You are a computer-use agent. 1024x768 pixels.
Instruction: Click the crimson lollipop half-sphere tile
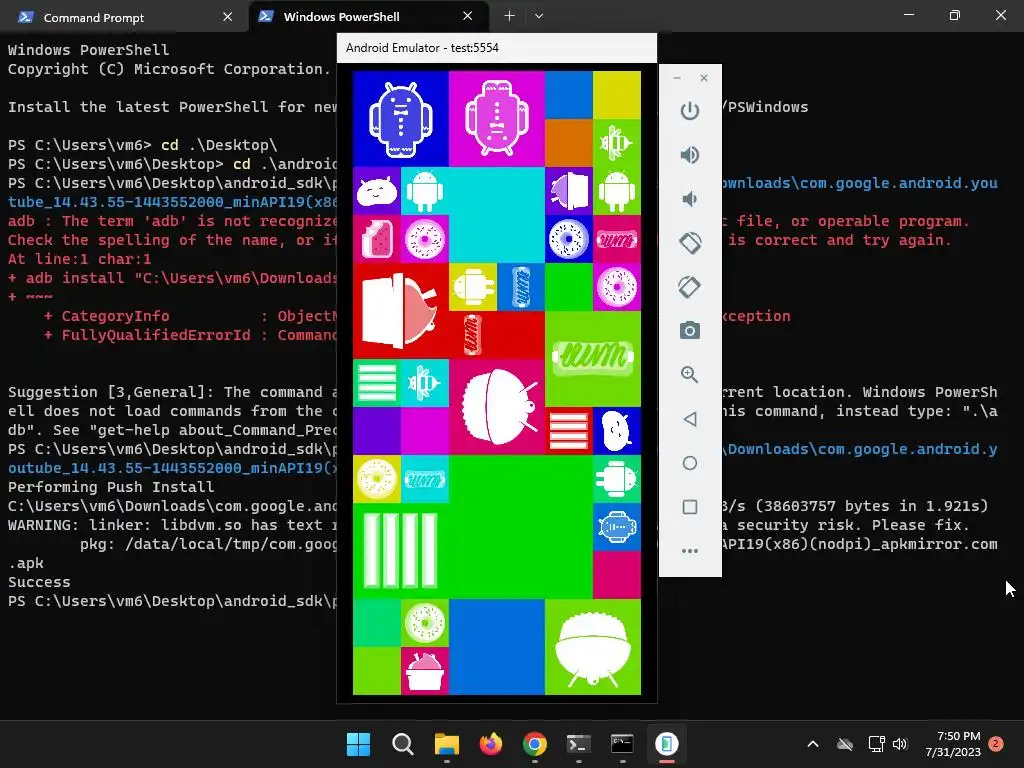[x=496, y=406]
